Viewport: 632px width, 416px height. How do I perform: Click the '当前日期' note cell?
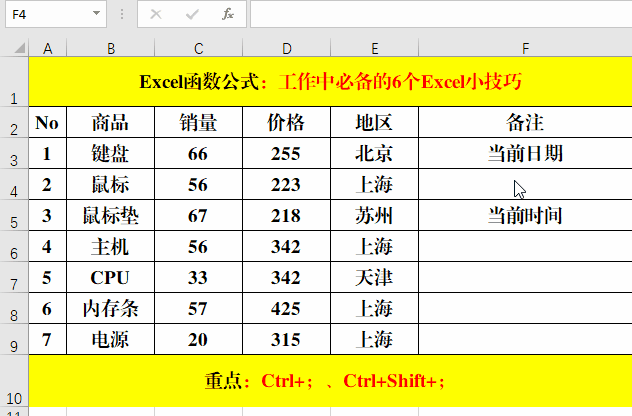click(525, 153)
